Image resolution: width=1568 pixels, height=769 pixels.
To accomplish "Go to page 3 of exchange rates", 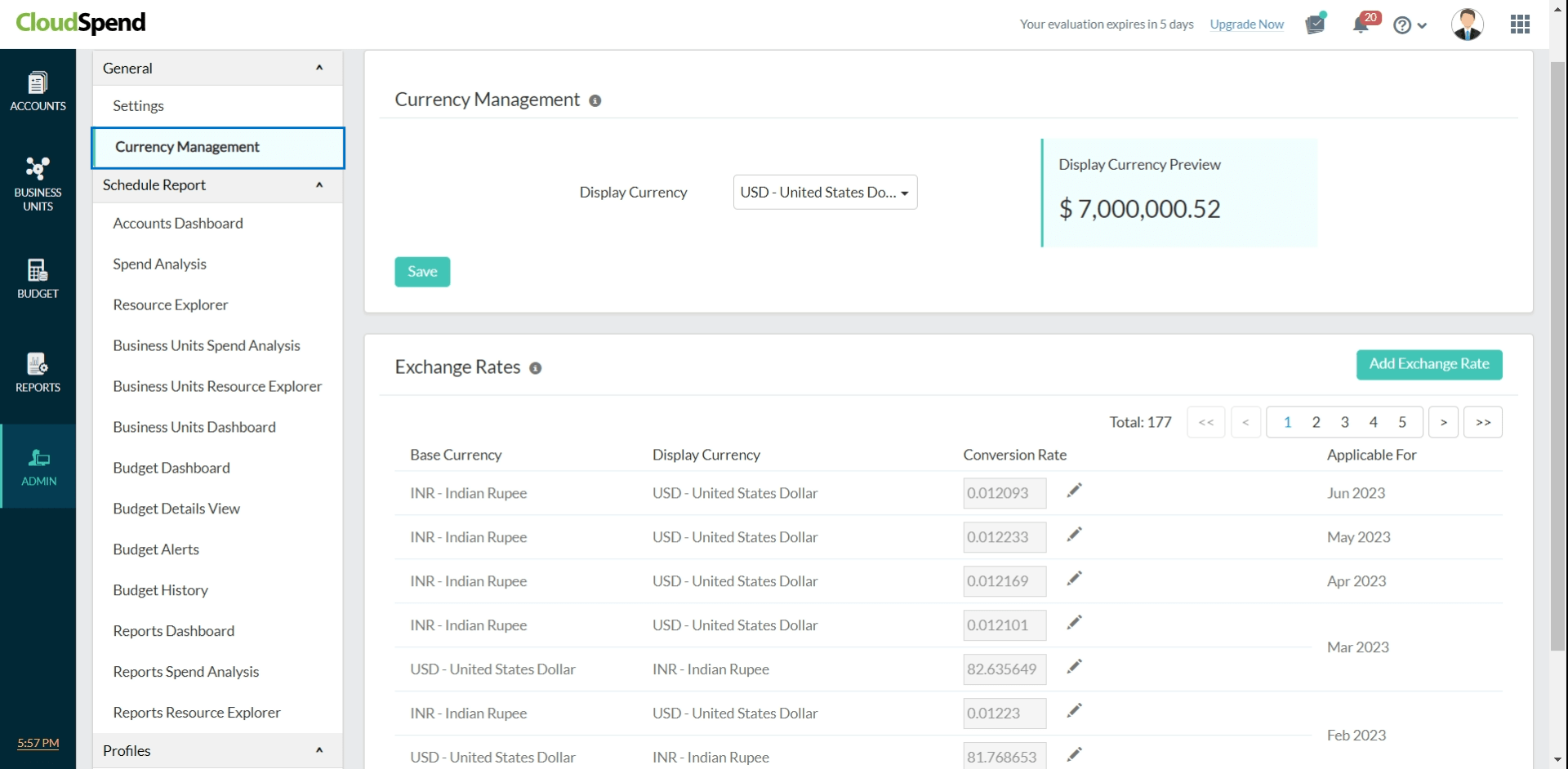I will (1344, 421).
